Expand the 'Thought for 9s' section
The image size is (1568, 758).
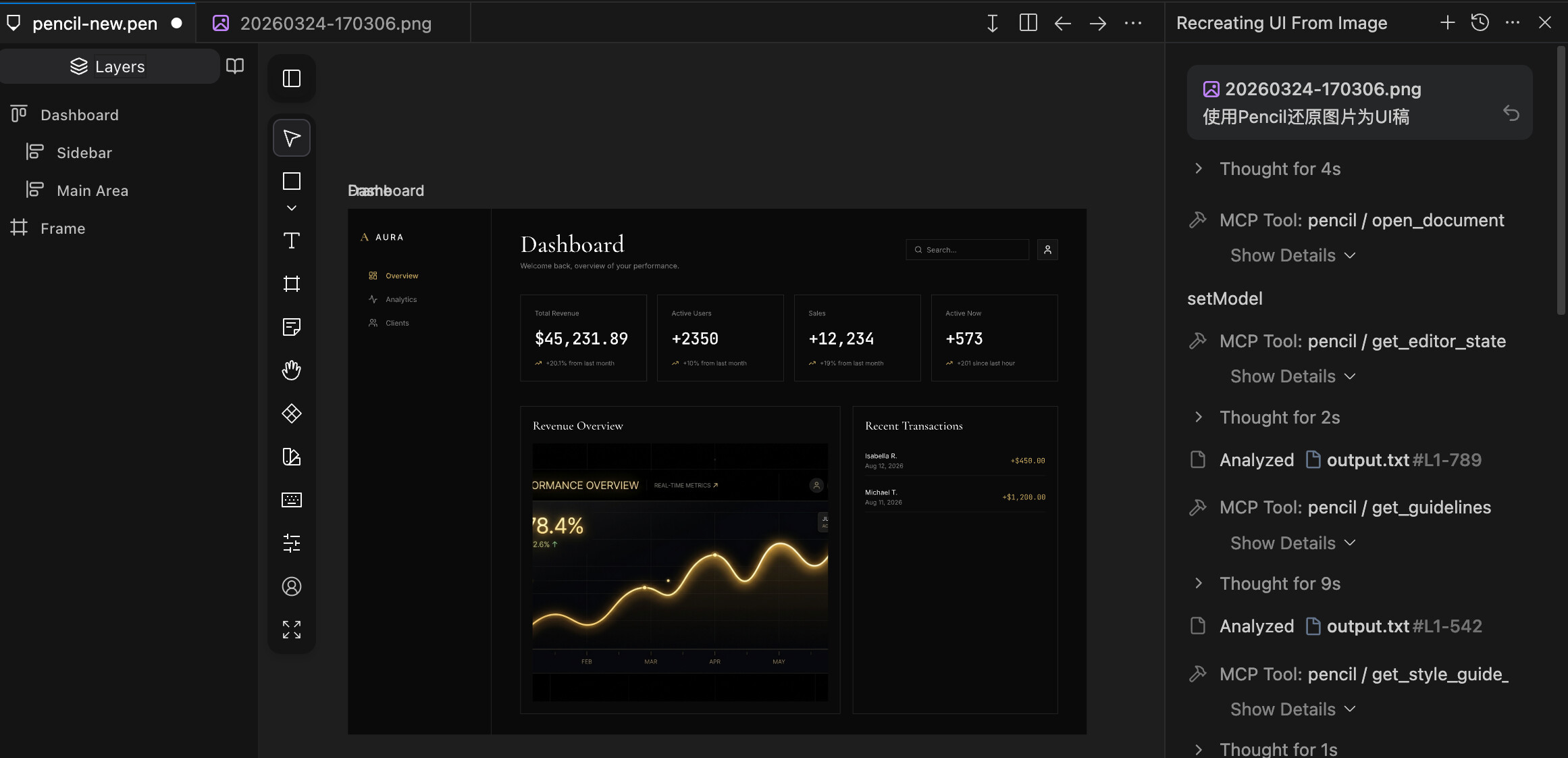coord(1280,584)
